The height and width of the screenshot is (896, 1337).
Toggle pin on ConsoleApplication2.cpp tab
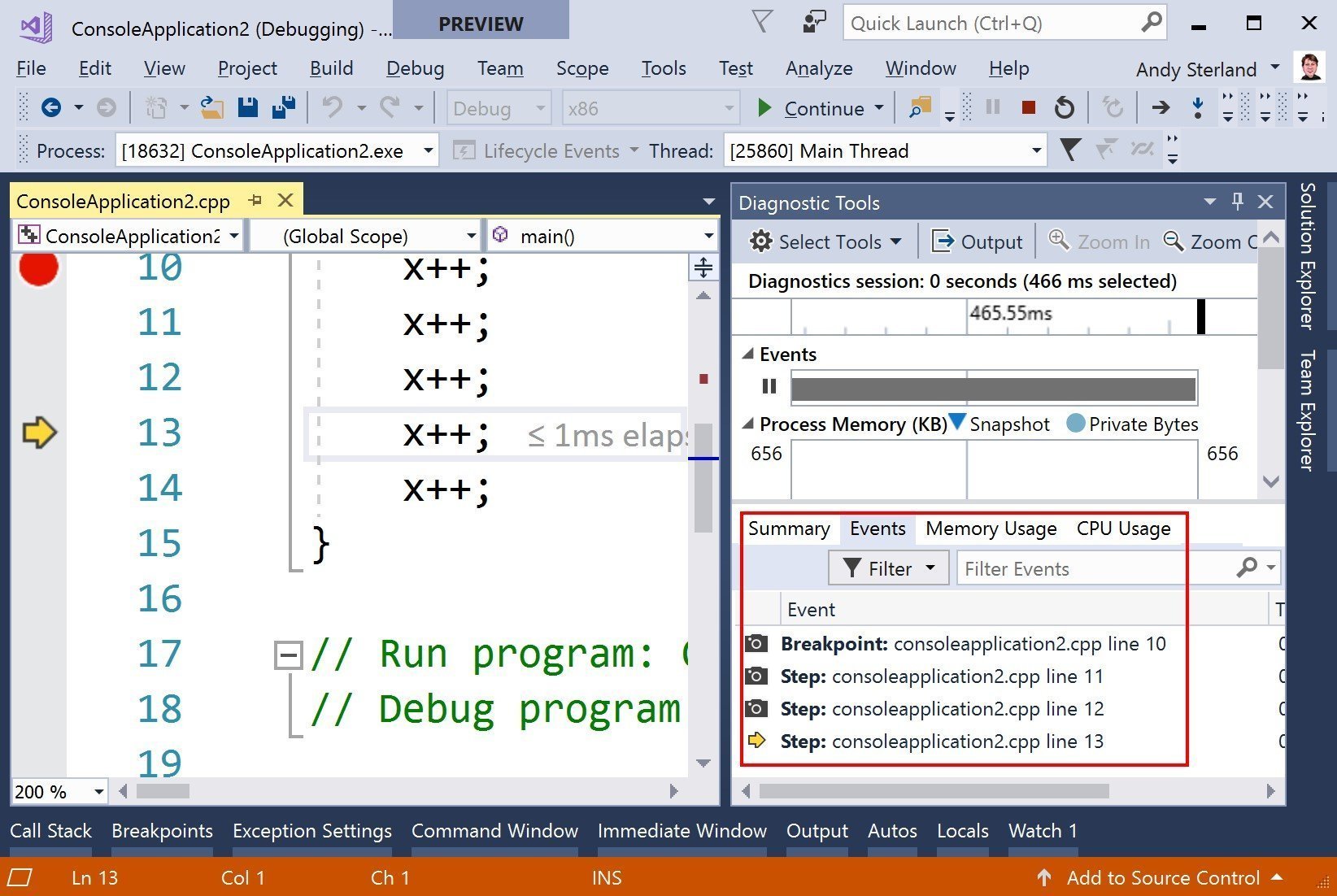255,201
